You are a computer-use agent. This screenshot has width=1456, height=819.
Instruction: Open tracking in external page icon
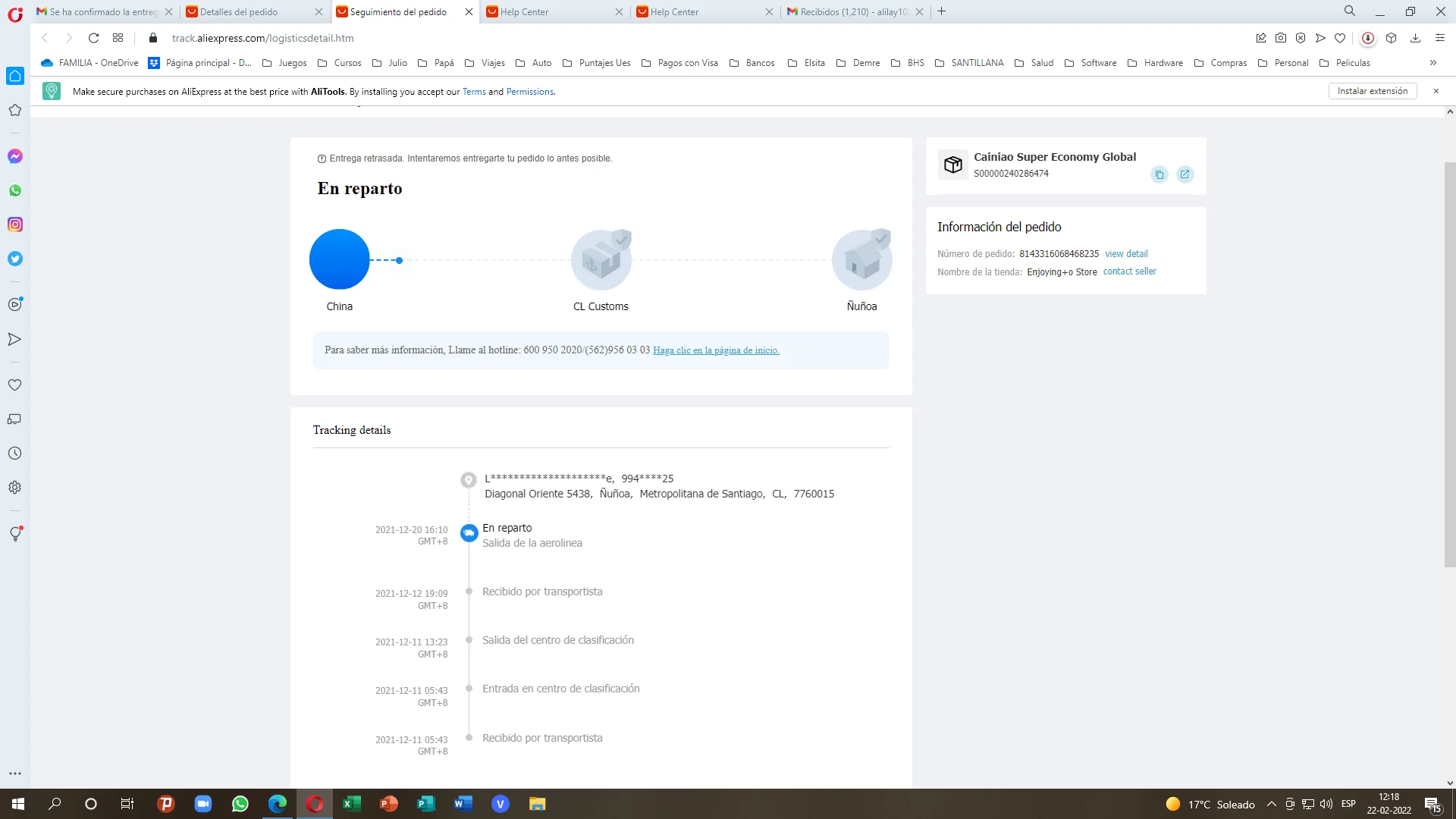pos(1185,174)
